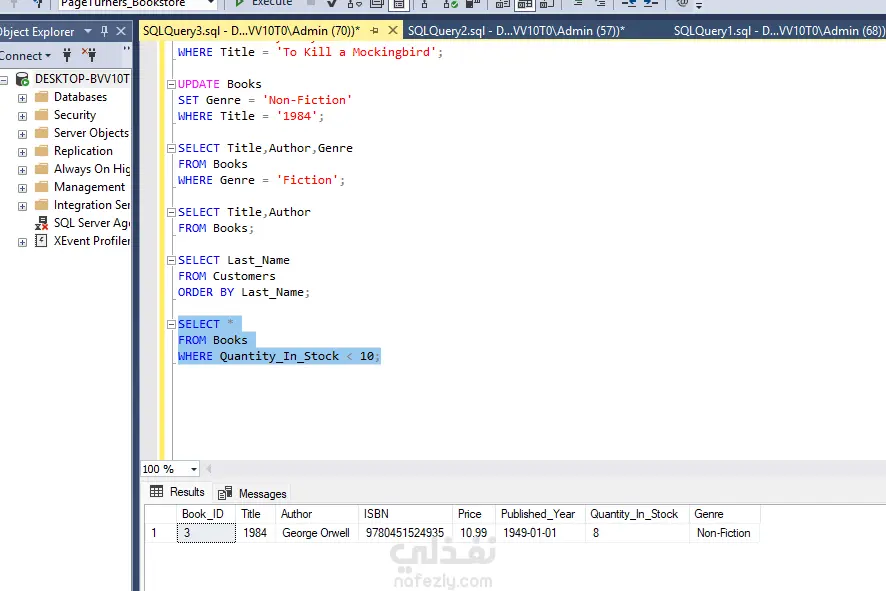Open the 100 % zoom dropdown arrow
Screen dimensions: 886x591
(194, 469)
